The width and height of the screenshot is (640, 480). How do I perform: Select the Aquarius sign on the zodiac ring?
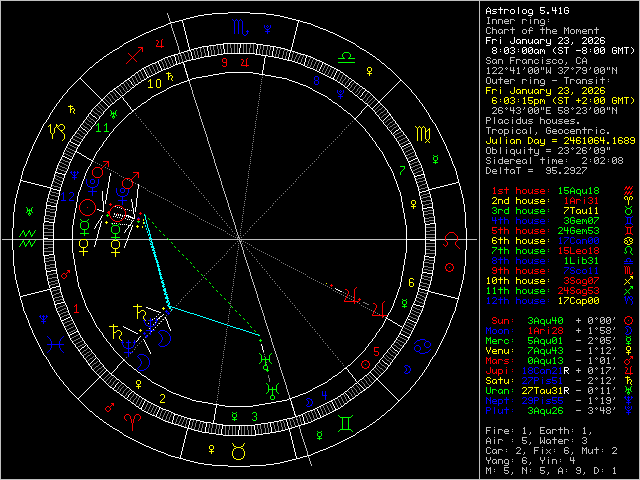tap(28, 240)
